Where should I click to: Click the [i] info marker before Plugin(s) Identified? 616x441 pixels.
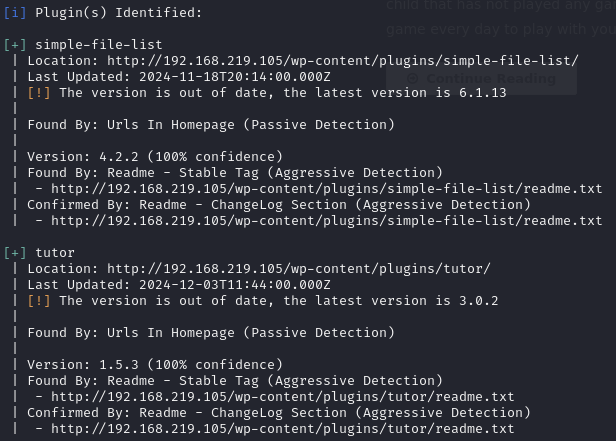coord(14,12)
